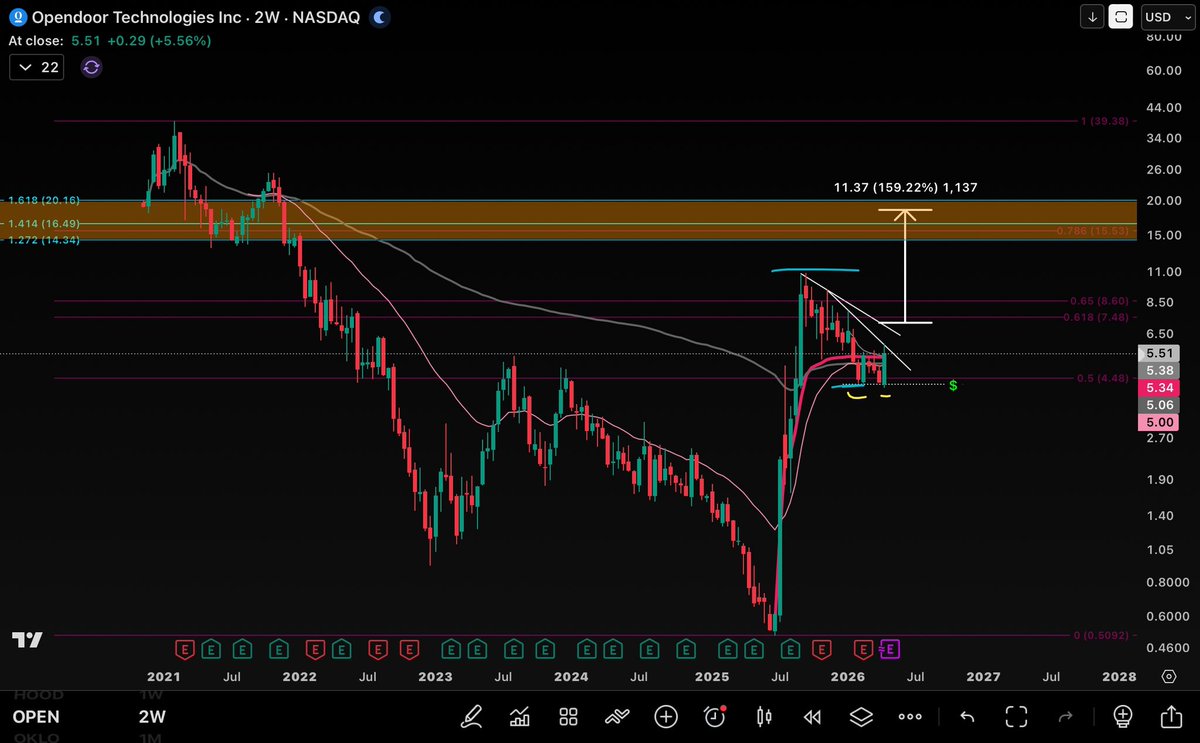The image size is (1200, 743).
Task: Select the dark grey 5.06 price label
Action: [1157, 405]
